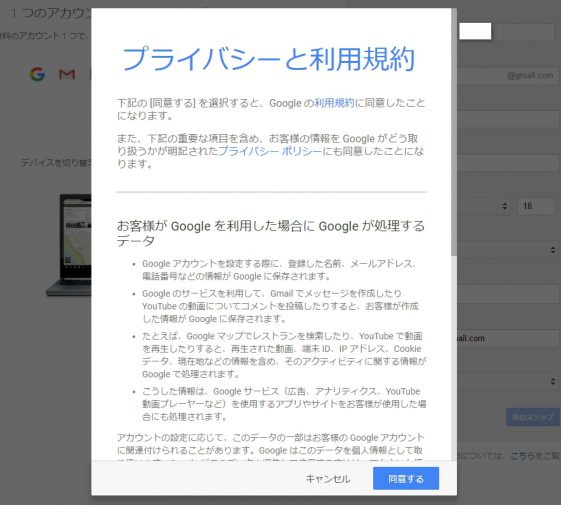Click the red Gmail M icon
The image size is (561, 505).
point(67,74)
